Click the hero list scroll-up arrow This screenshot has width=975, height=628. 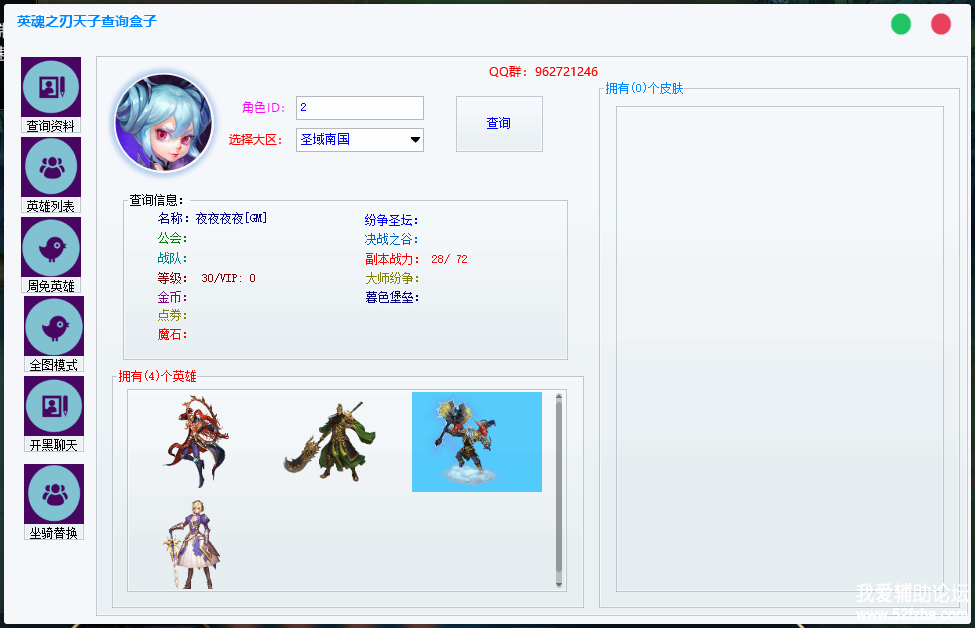tap(558, 396)
